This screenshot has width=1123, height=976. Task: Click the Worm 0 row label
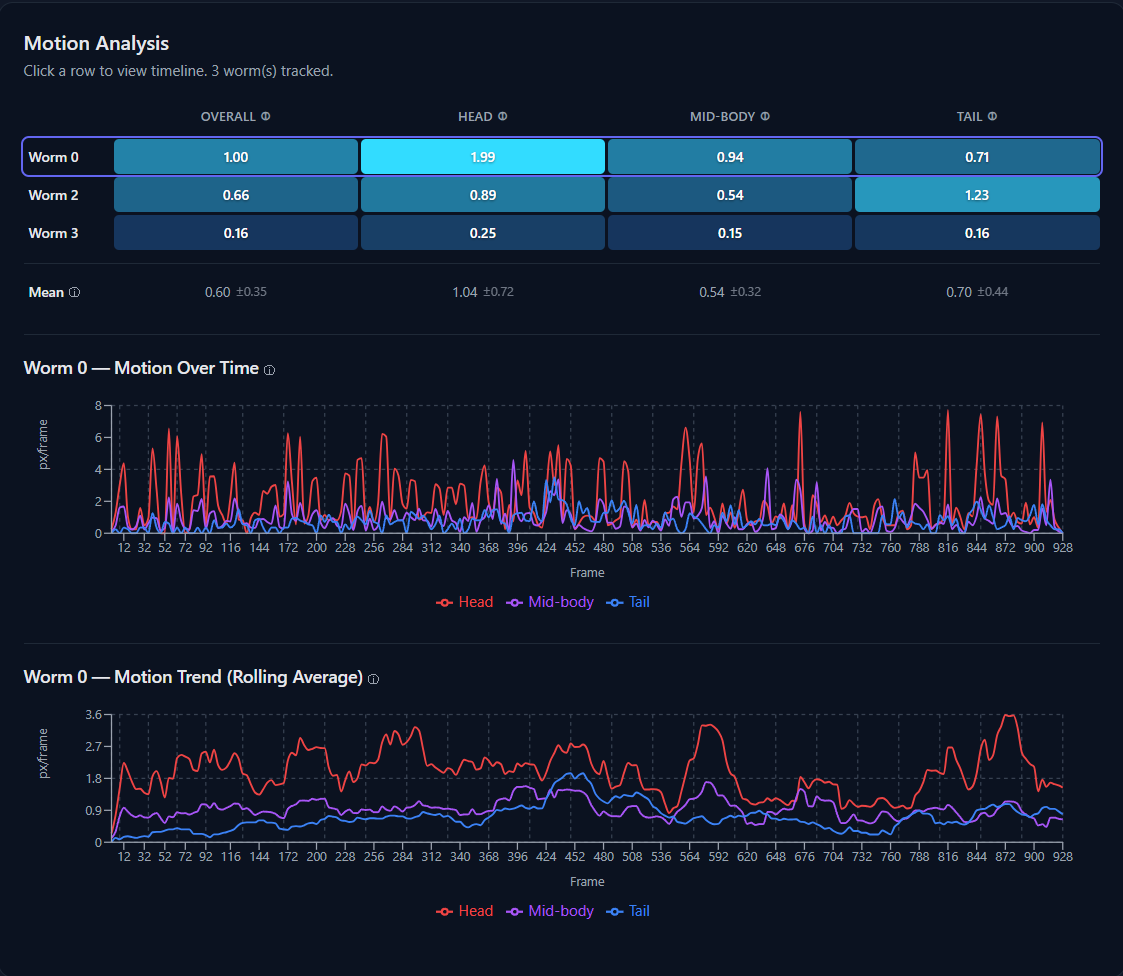[54, 156]
